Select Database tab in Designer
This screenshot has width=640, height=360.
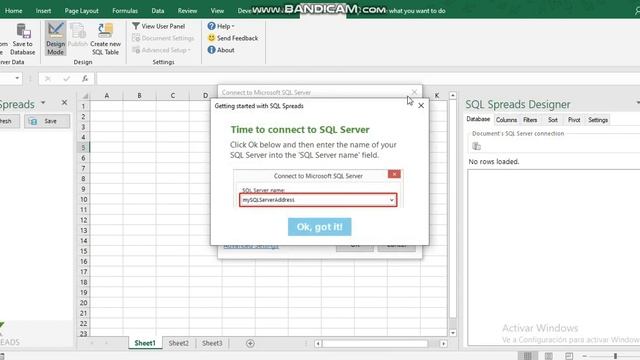click(478, 119)
